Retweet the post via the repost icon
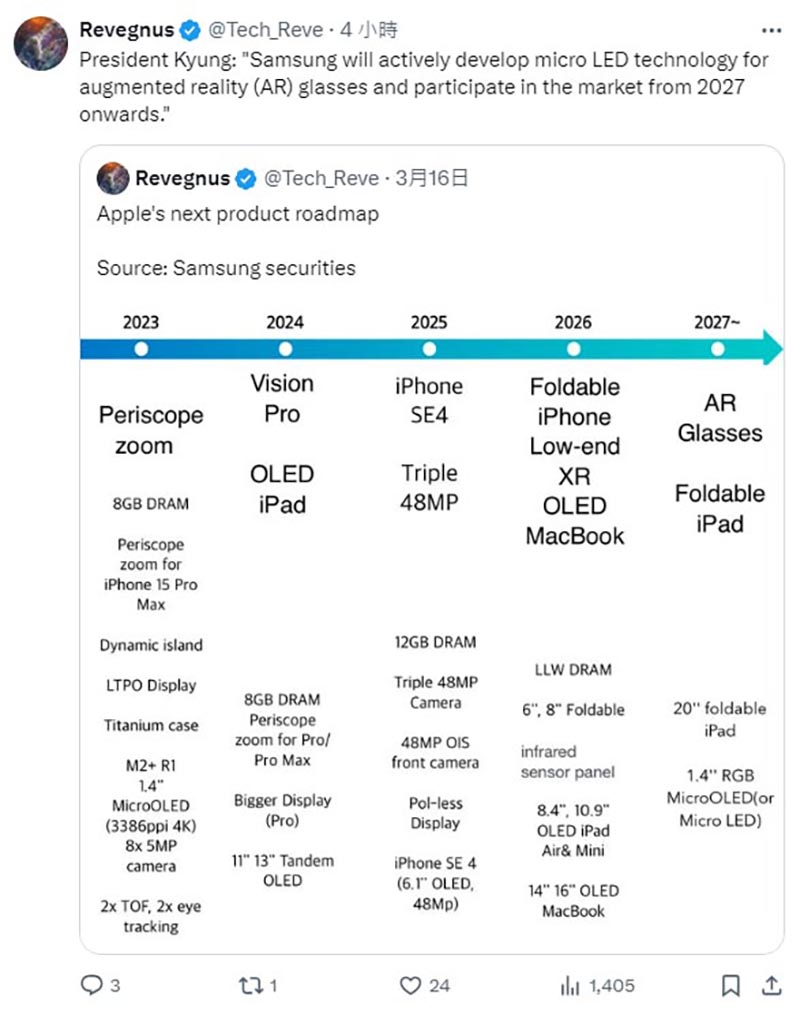 click(x=250, y=985)
